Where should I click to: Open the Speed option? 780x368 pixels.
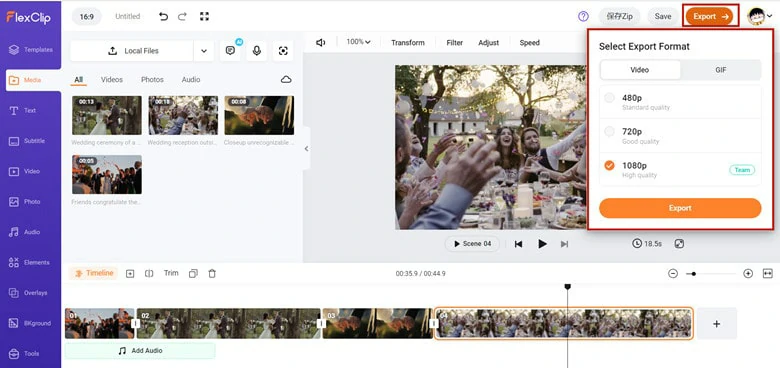click(x=529, y=43)
